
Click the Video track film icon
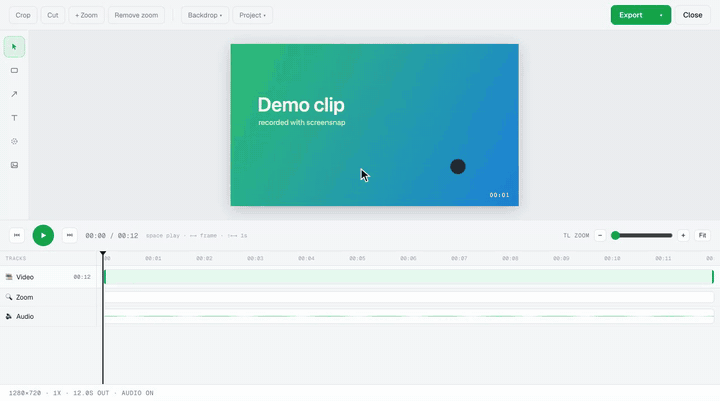9,277
